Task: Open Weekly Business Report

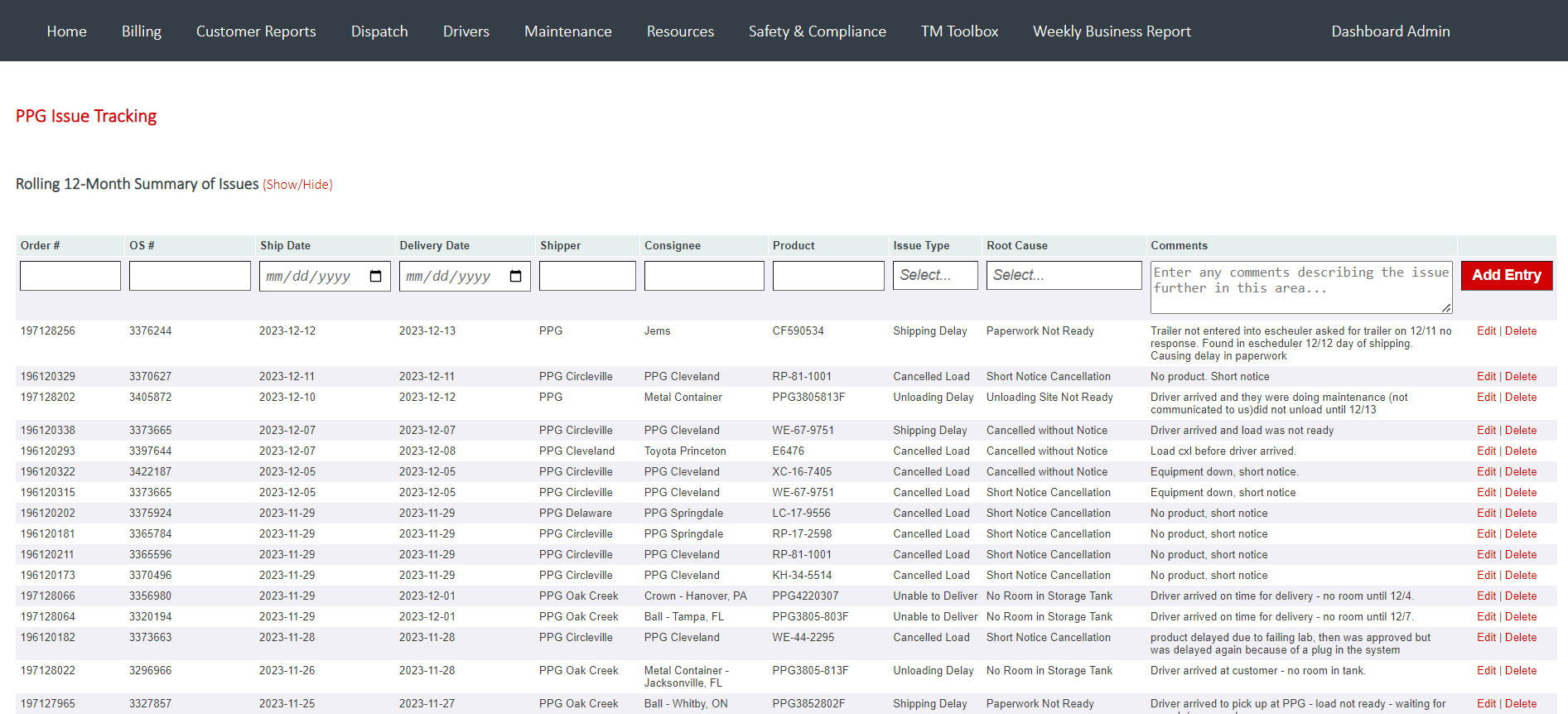Action: [x=1112, y=31]
